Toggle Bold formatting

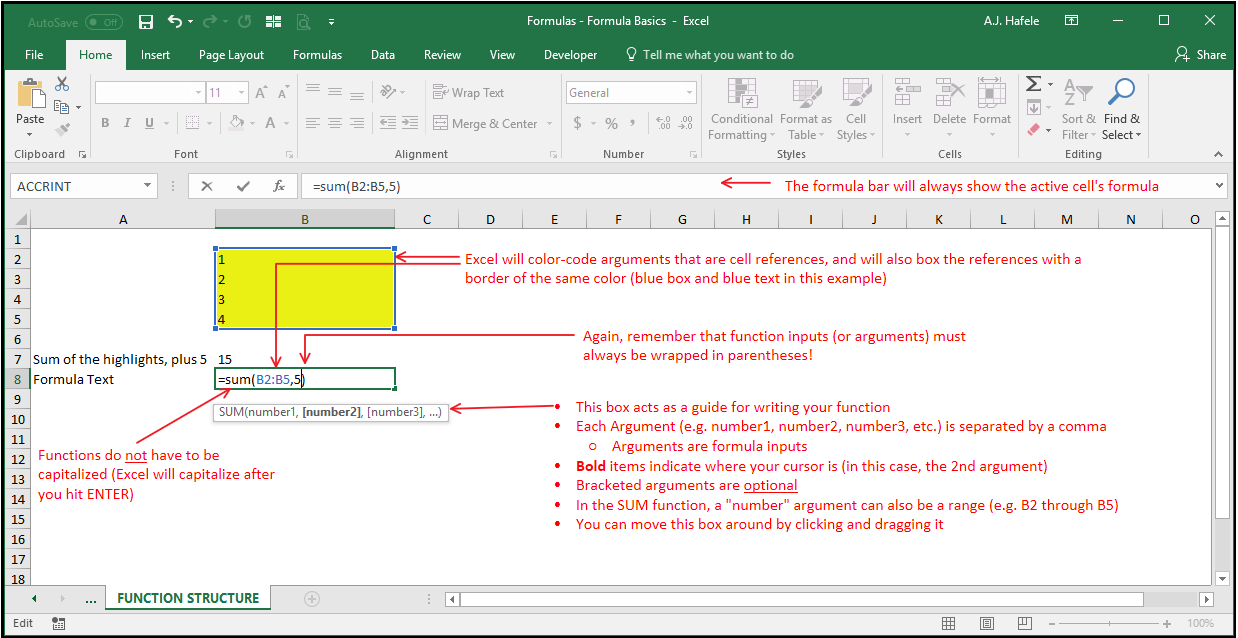[x=105, y=123]
